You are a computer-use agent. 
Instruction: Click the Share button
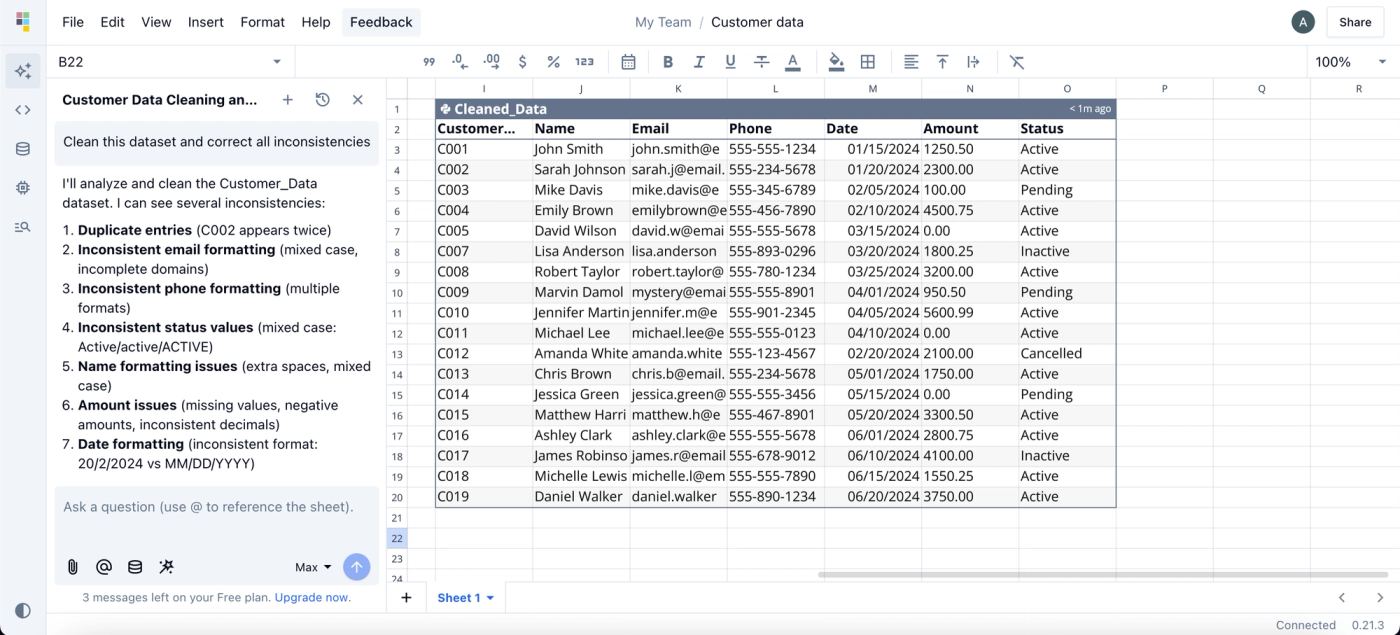coord(1355,22)
